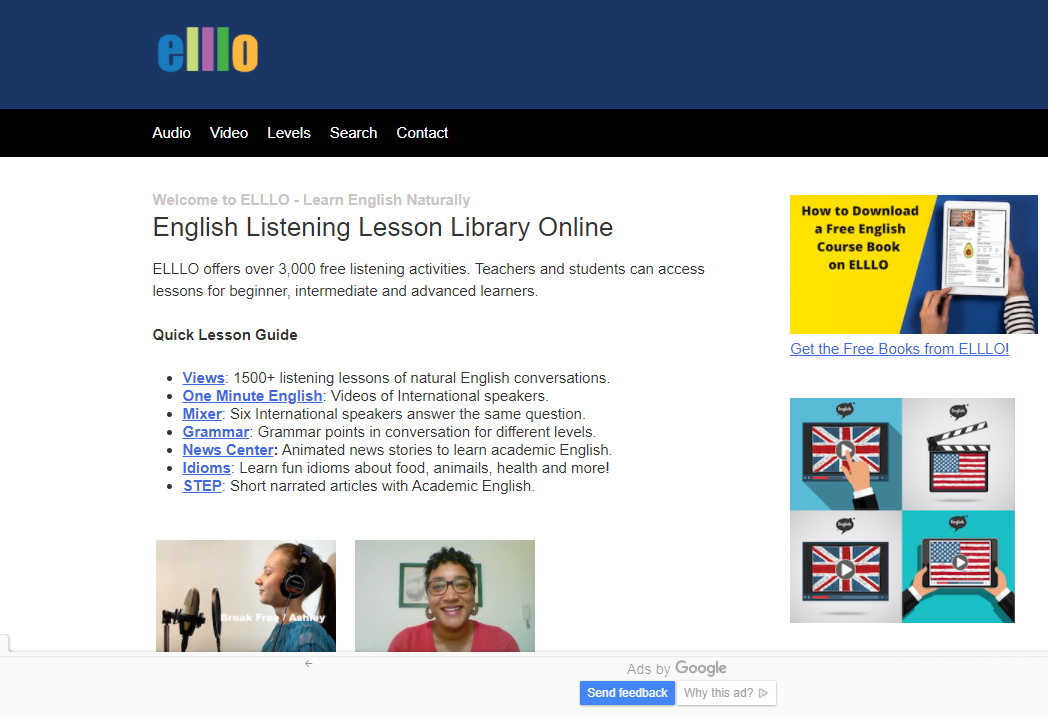
Task: Open the Mixer link
Action: pyautogui.click(x=202, y=414)
